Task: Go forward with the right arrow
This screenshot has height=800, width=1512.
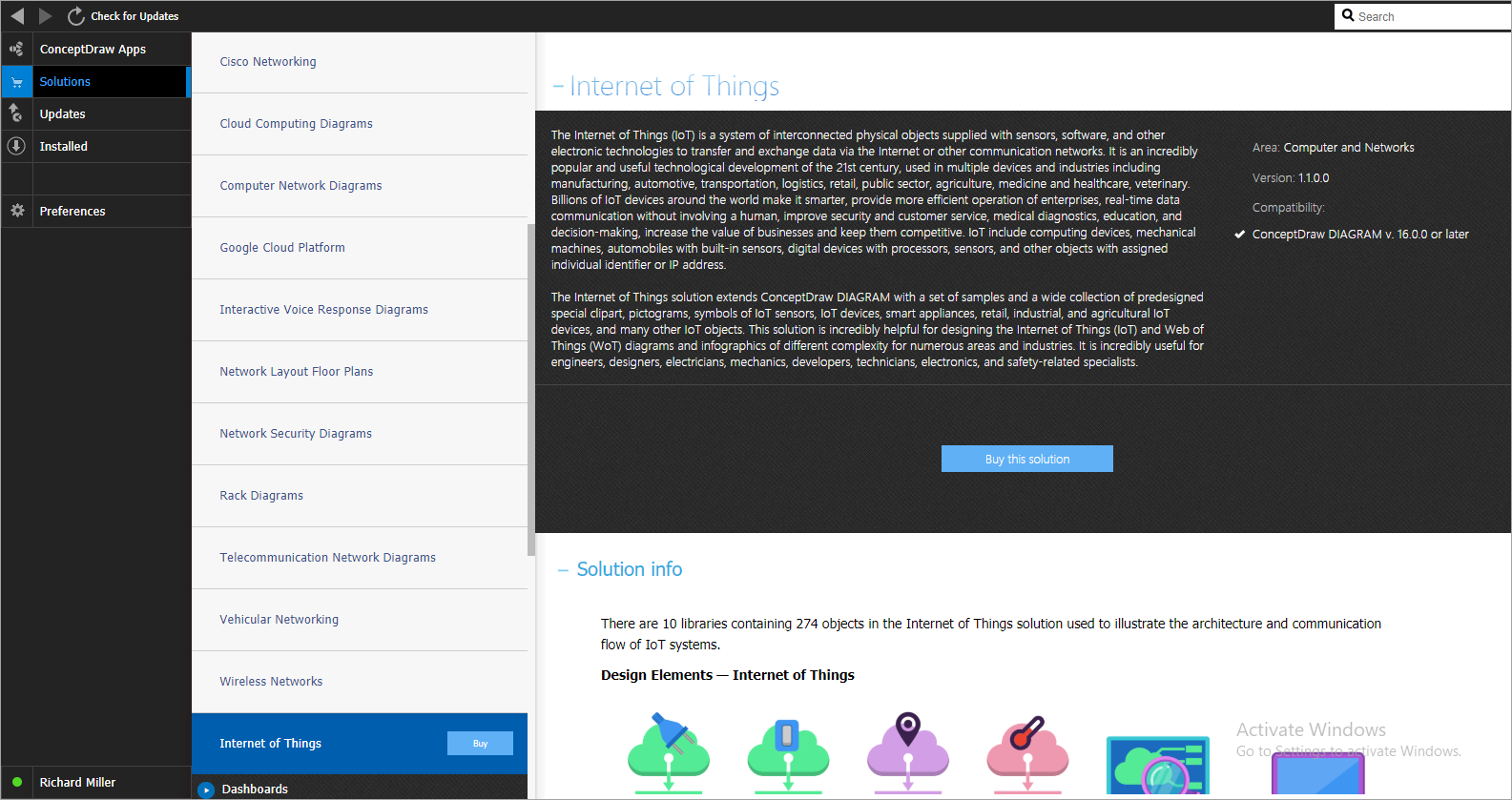Action: (x=45, y=16)
